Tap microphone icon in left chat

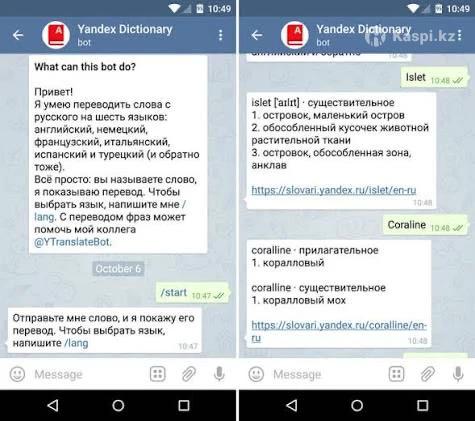tap(219, 374)
